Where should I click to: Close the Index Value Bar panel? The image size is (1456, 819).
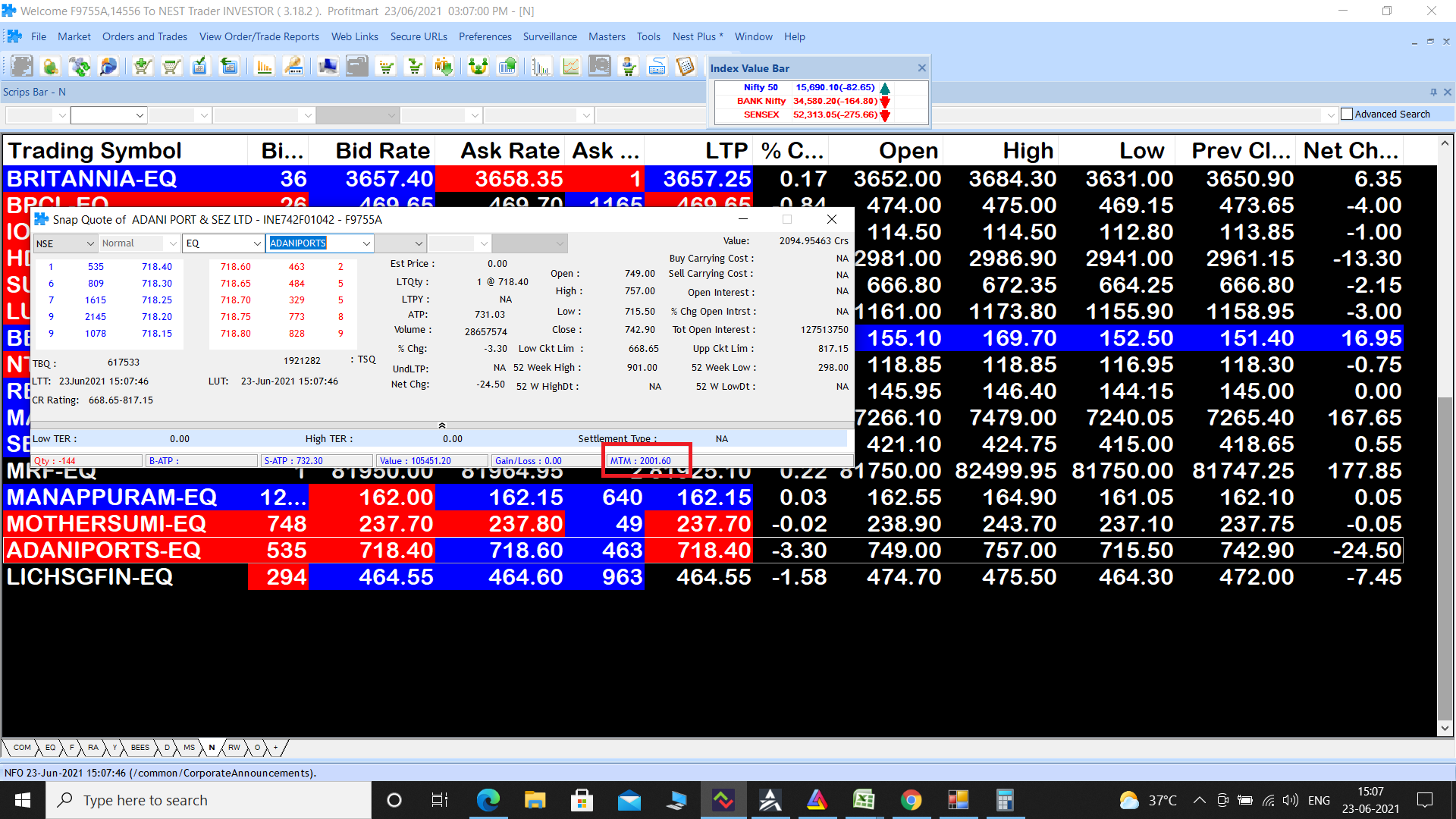(921, 68)
